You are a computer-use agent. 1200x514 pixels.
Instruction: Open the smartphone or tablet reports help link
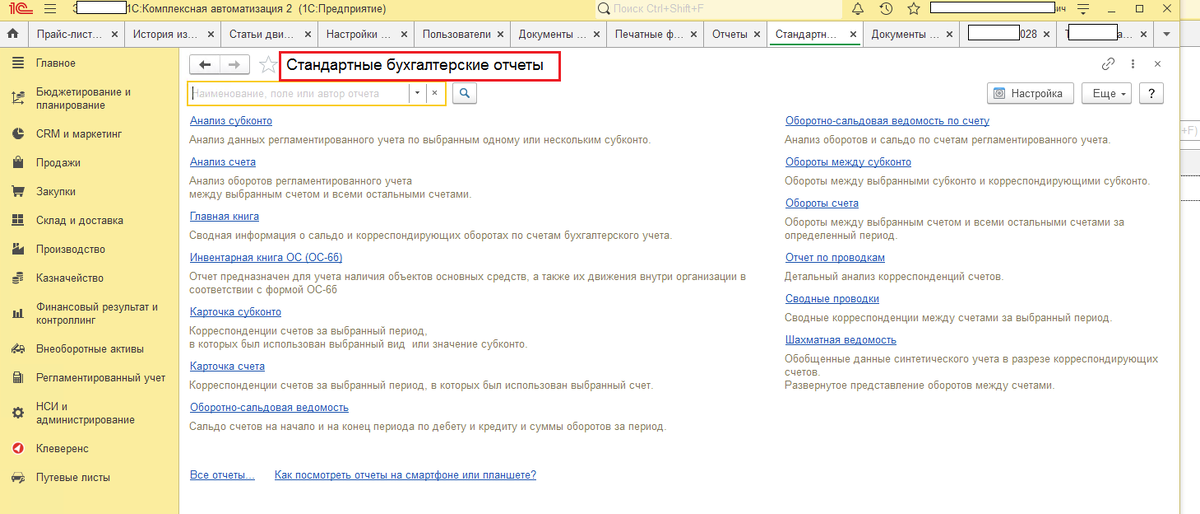(405, 475)
